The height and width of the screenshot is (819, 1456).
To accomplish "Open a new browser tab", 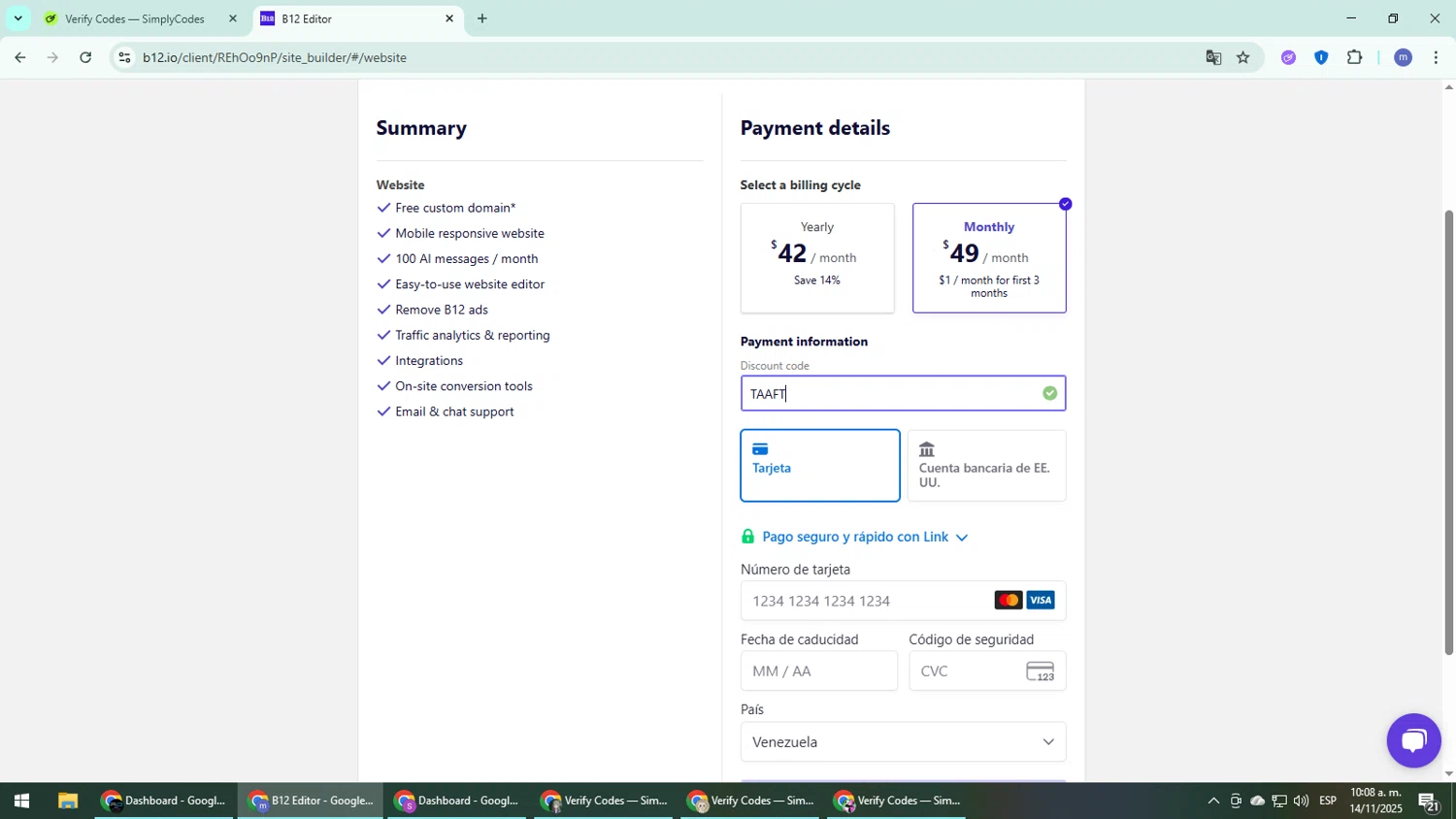I will [481, 18].
